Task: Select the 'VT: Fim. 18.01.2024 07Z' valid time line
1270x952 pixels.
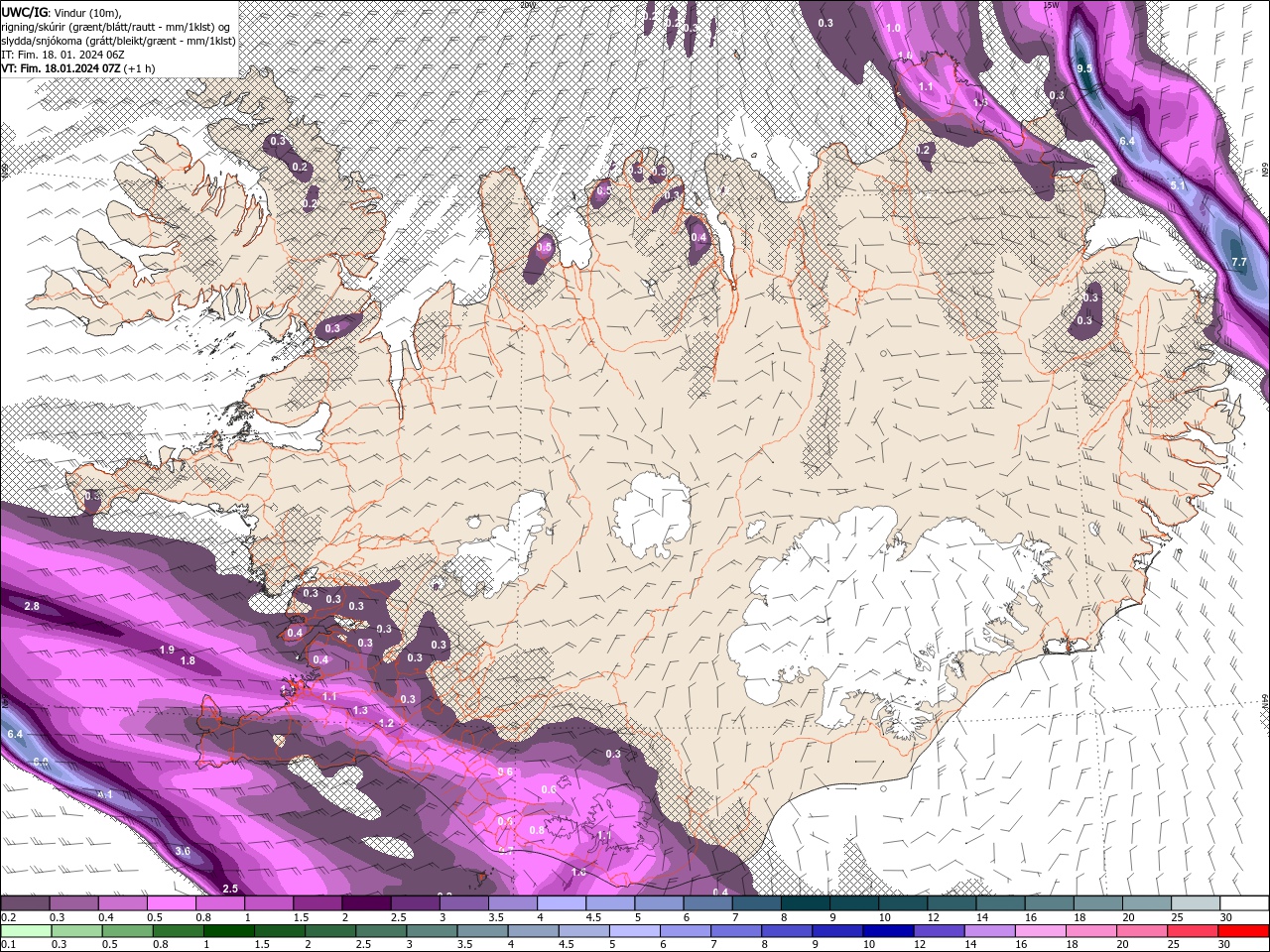Action: click(77, 68)
